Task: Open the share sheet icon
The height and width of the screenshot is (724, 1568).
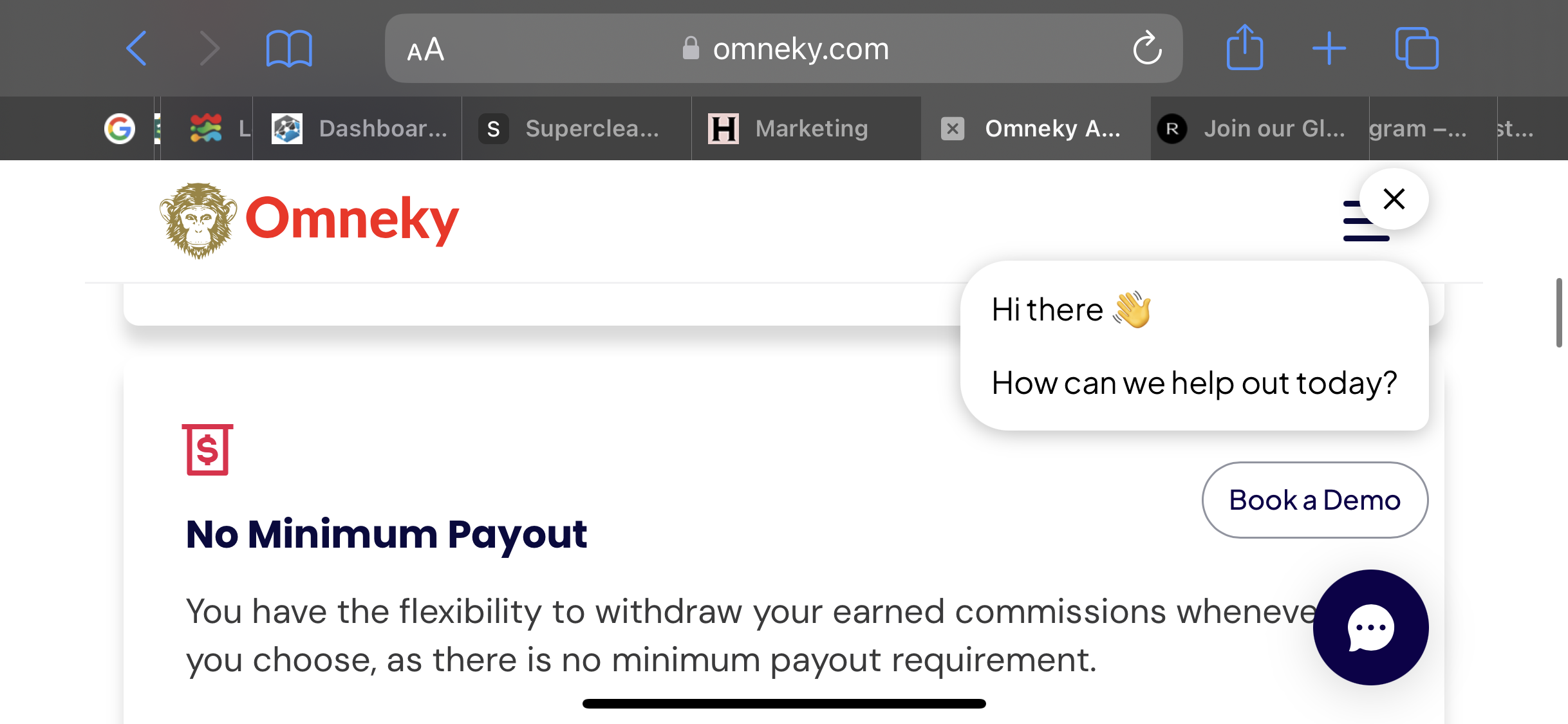Action: click(1244, 48)
